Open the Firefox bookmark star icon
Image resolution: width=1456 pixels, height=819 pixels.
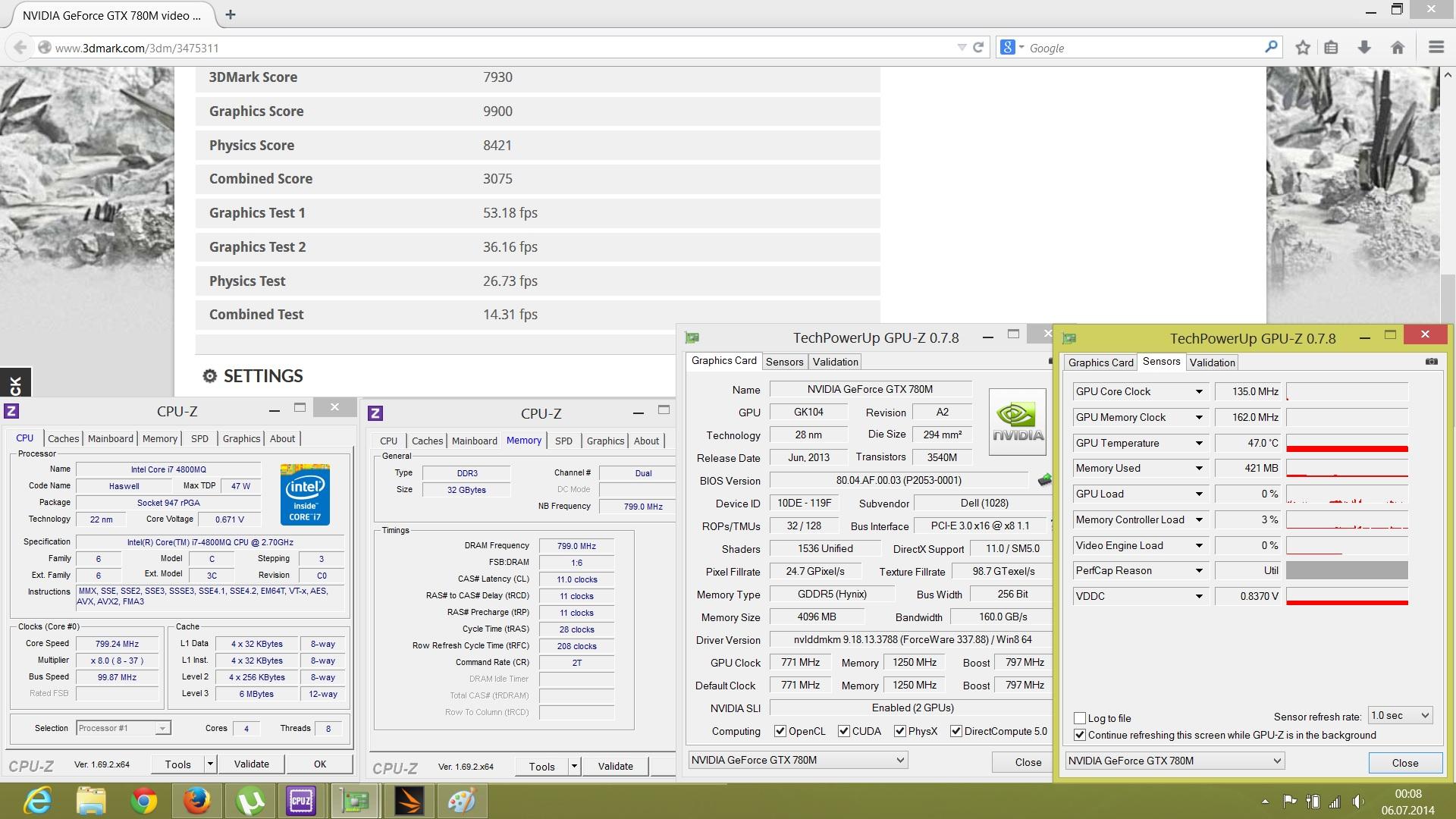point(1303,48)
